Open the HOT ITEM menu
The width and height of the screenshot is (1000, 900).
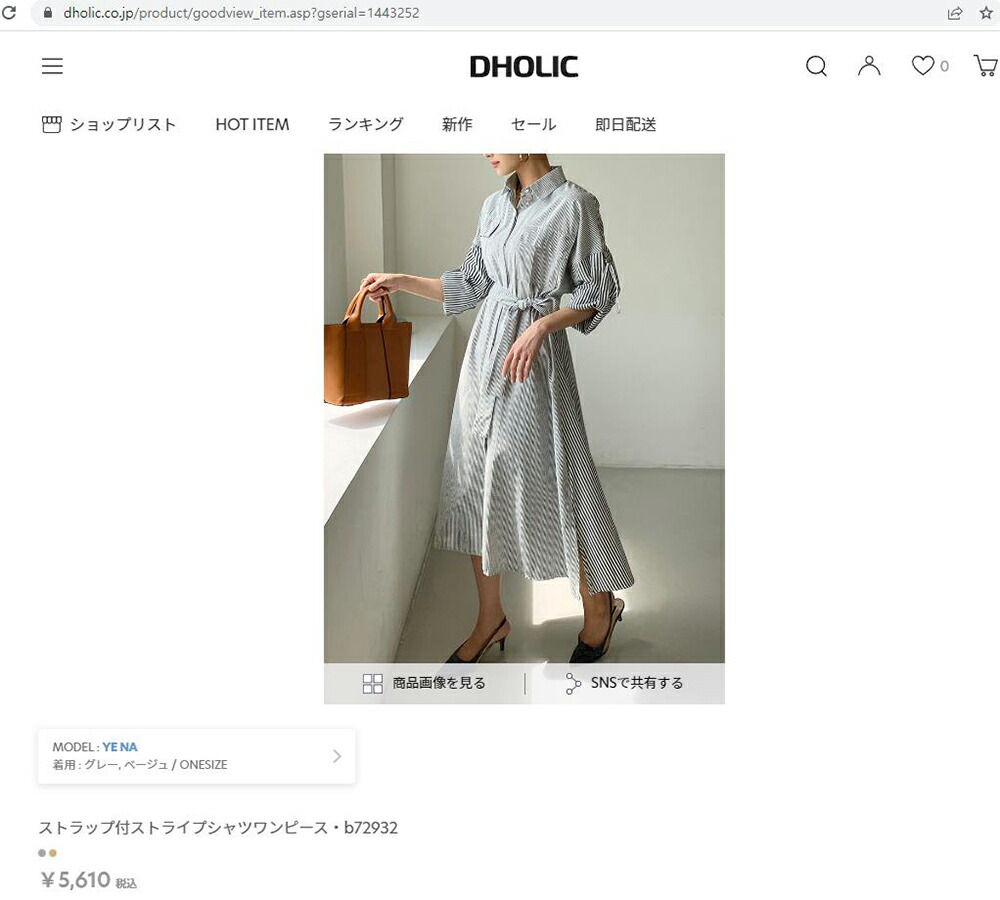[252, 124]
